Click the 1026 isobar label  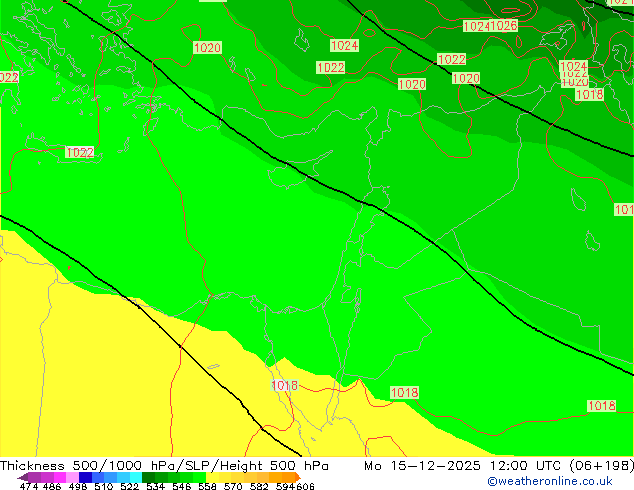click(x=504, y=26)
